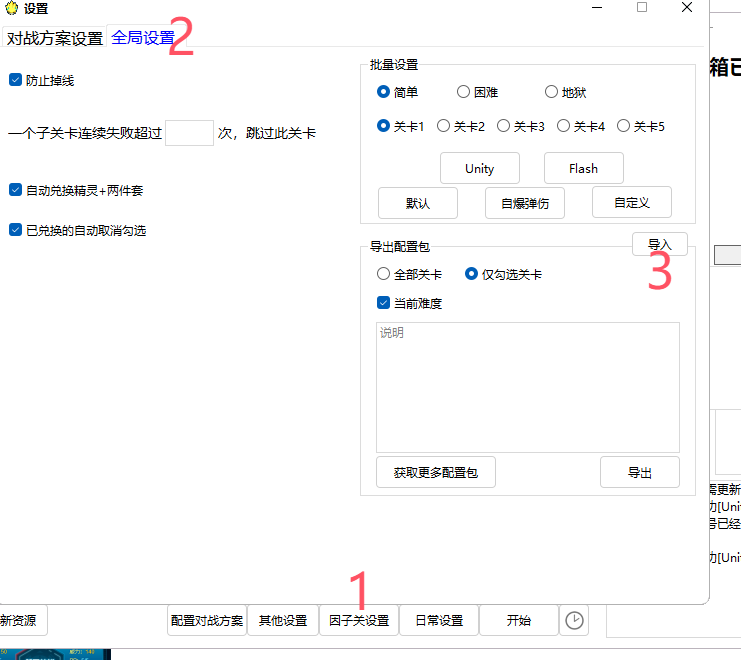741x660 pixels.
Task: Choose 关卡5 radio button
Action: point(623,126)
